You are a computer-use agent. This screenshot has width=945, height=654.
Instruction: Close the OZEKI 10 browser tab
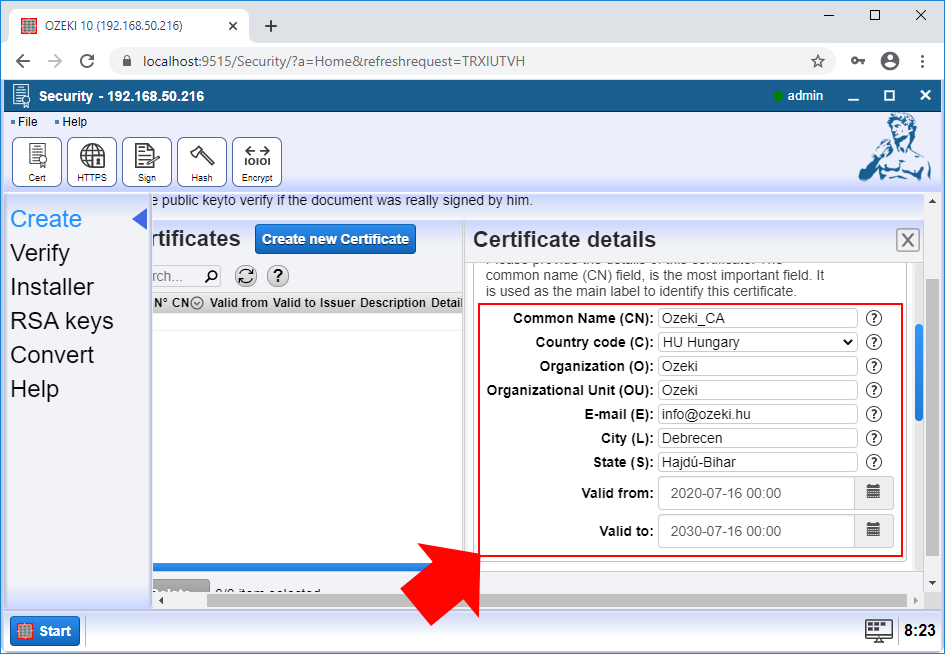233,26
